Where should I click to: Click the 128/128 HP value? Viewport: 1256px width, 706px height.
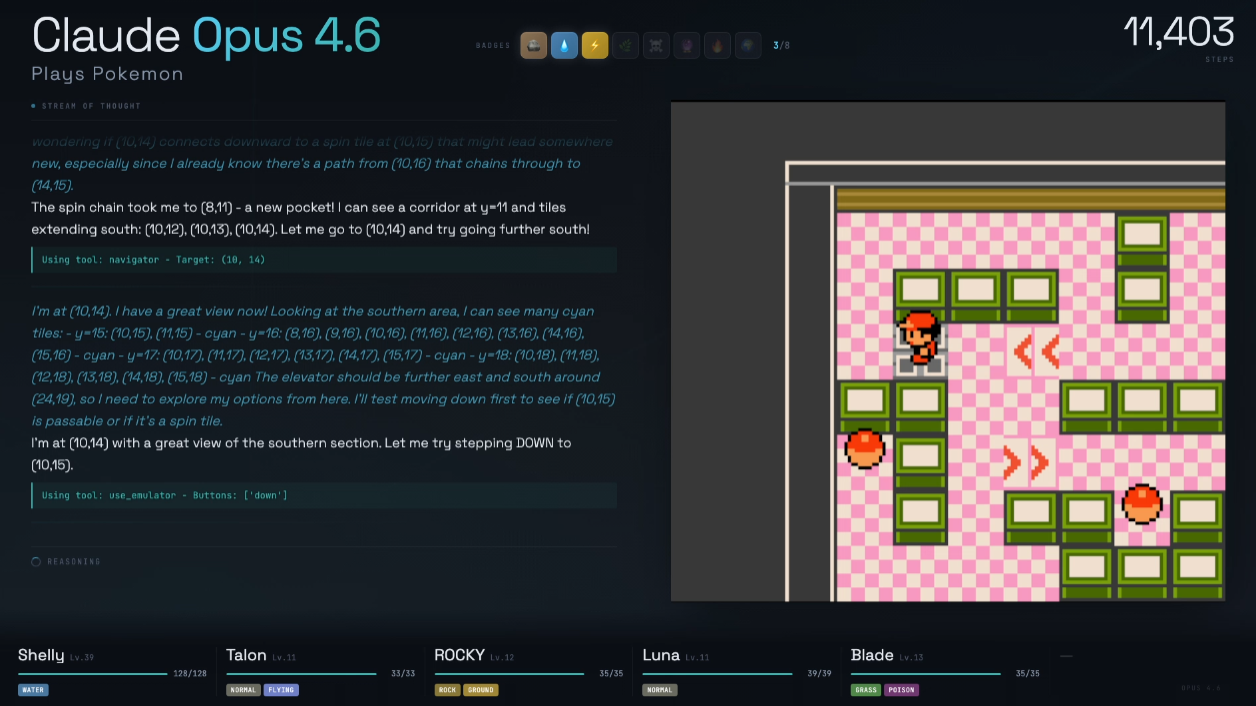[x=190, y=674]
